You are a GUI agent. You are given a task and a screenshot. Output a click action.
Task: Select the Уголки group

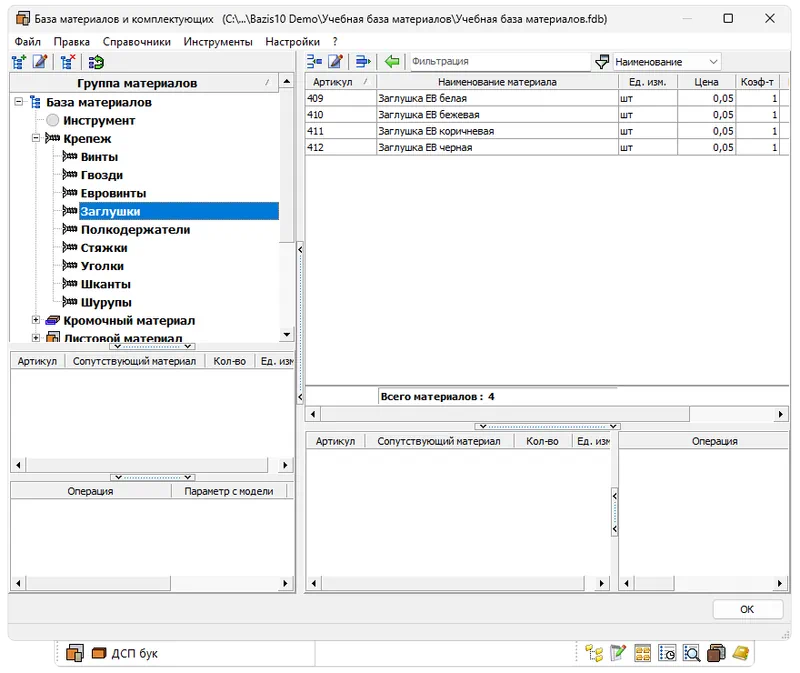102,266
